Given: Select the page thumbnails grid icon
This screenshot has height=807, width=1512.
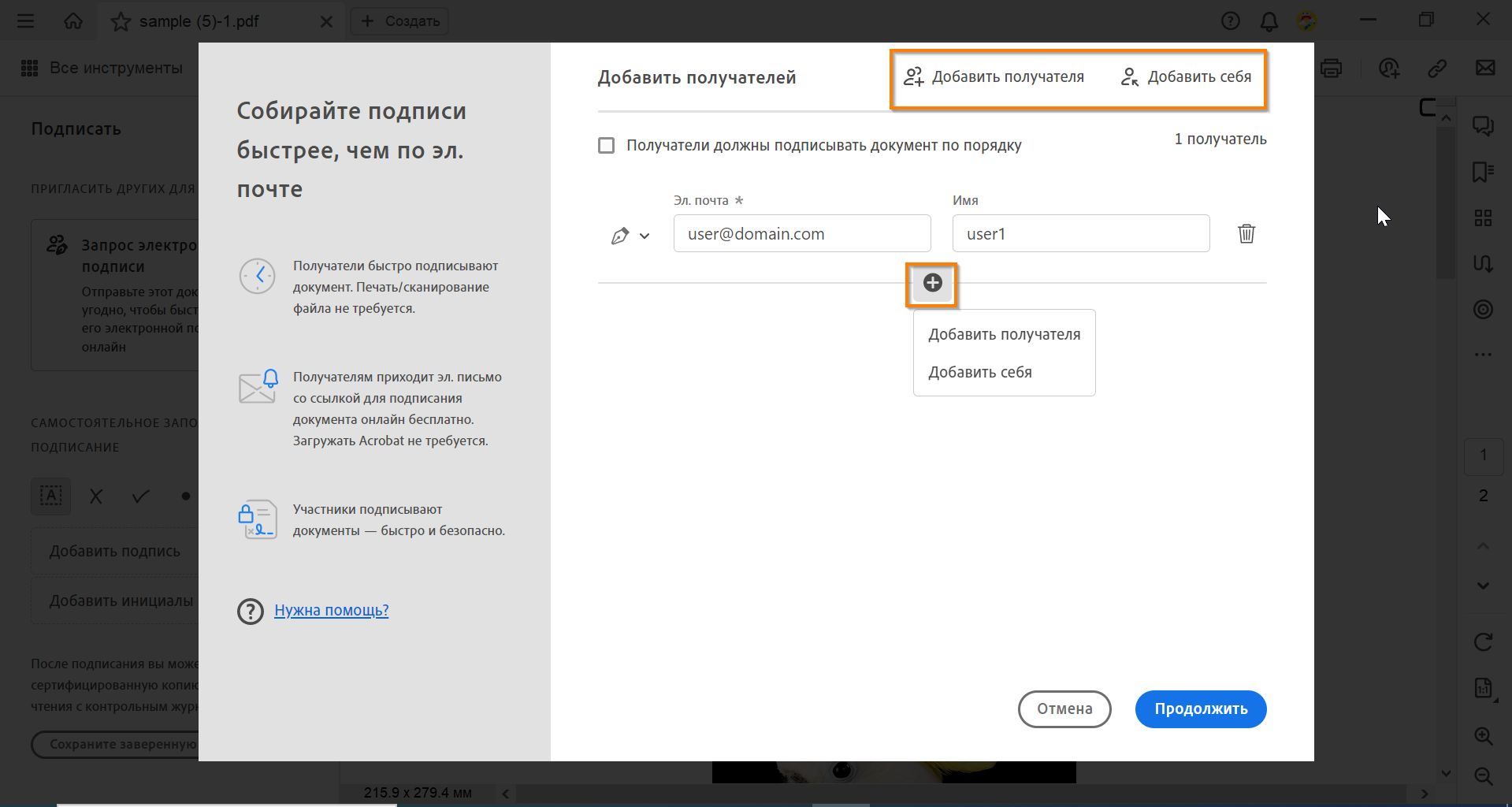Looking at the screenshot, I should pyautogui.click(x=1483, y=218).
